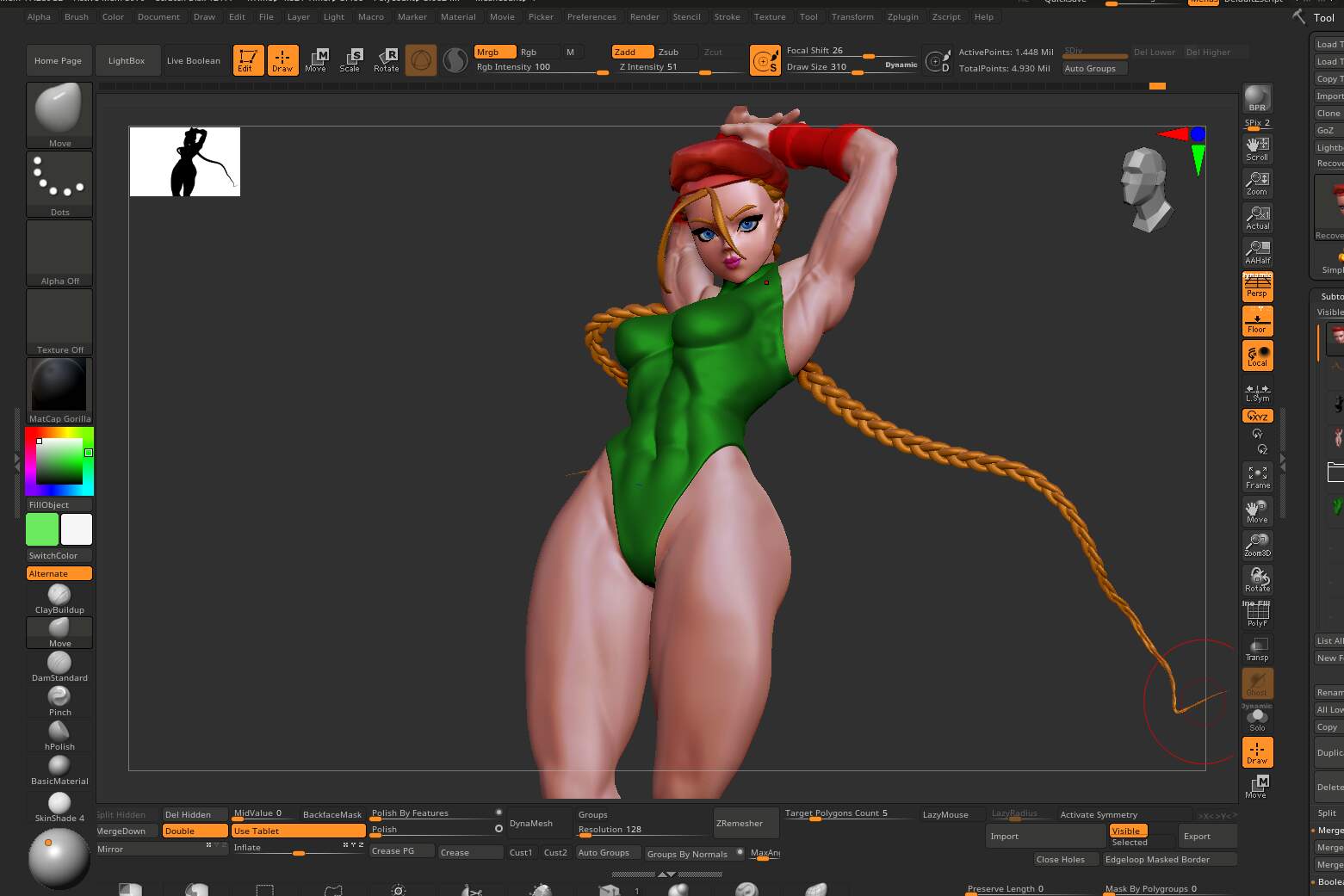The width and height of the screenshot is (1344, 896).
Task: Select the ClayBuildup brush
Action: coord(59,599)
